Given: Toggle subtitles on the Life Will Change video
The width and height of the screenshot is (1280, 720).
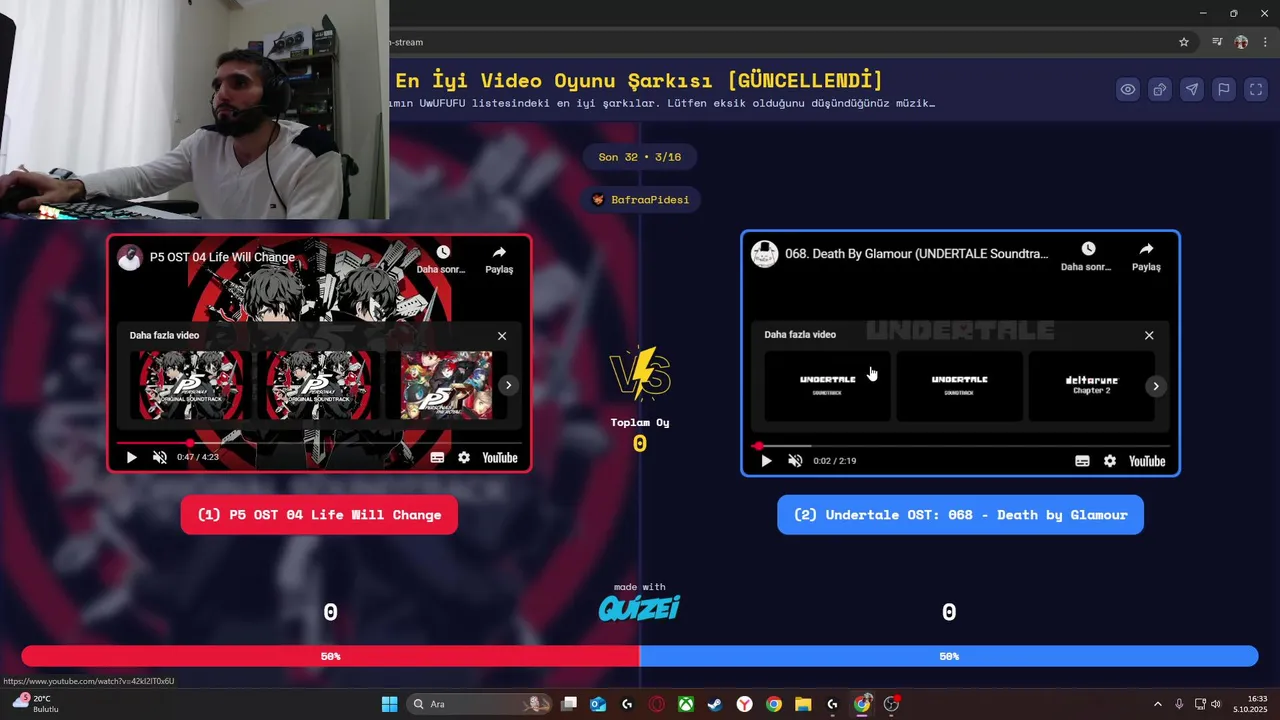Looking at the screenshot, I should [x=437, y=457].
